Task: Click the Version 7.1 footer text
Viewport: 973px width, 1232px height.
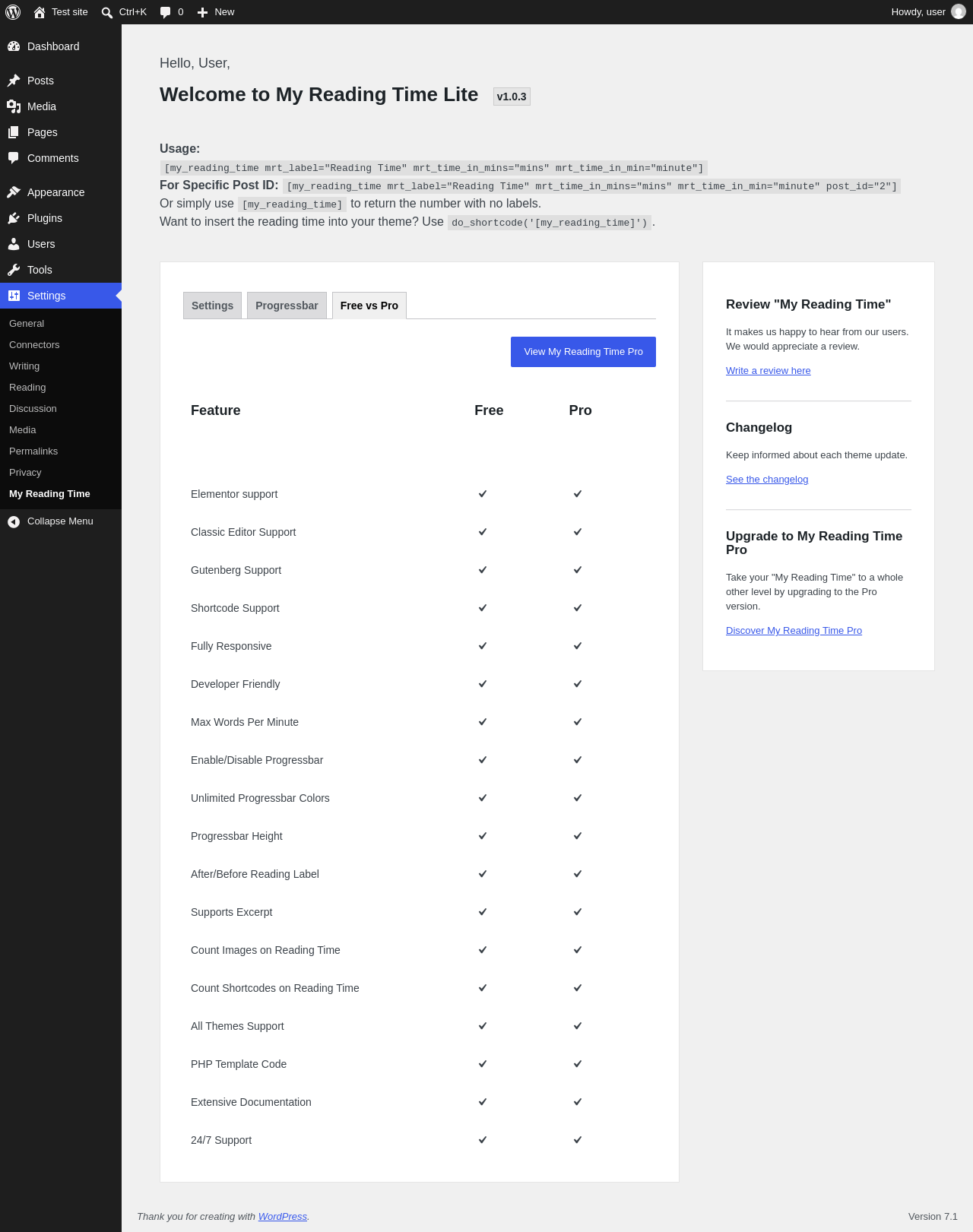Action: [933, 1217]
